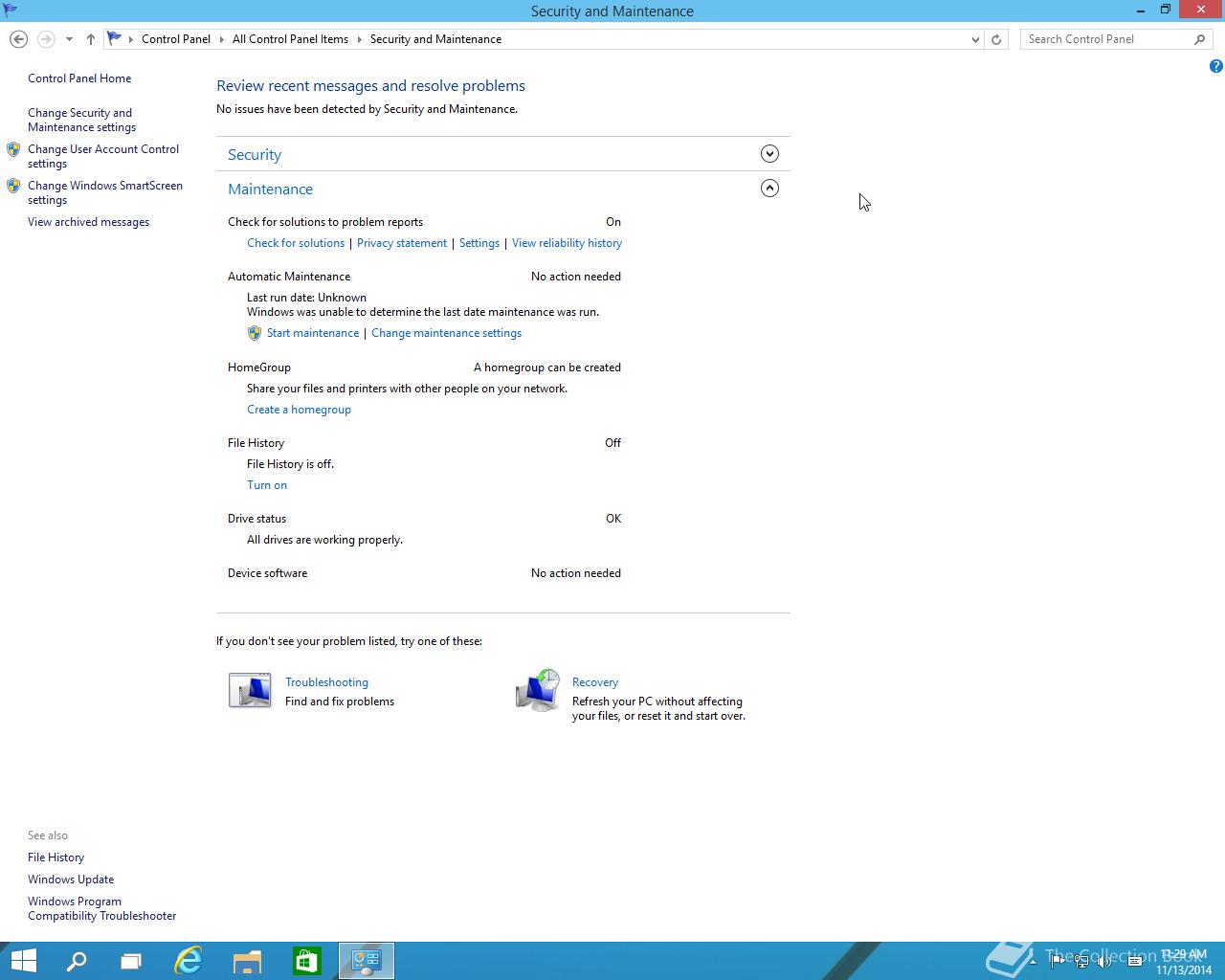This screenshot has width=1225, height=980.
Task: Select All Control Panel Items breadcrumb
Action: pos(290,39)
